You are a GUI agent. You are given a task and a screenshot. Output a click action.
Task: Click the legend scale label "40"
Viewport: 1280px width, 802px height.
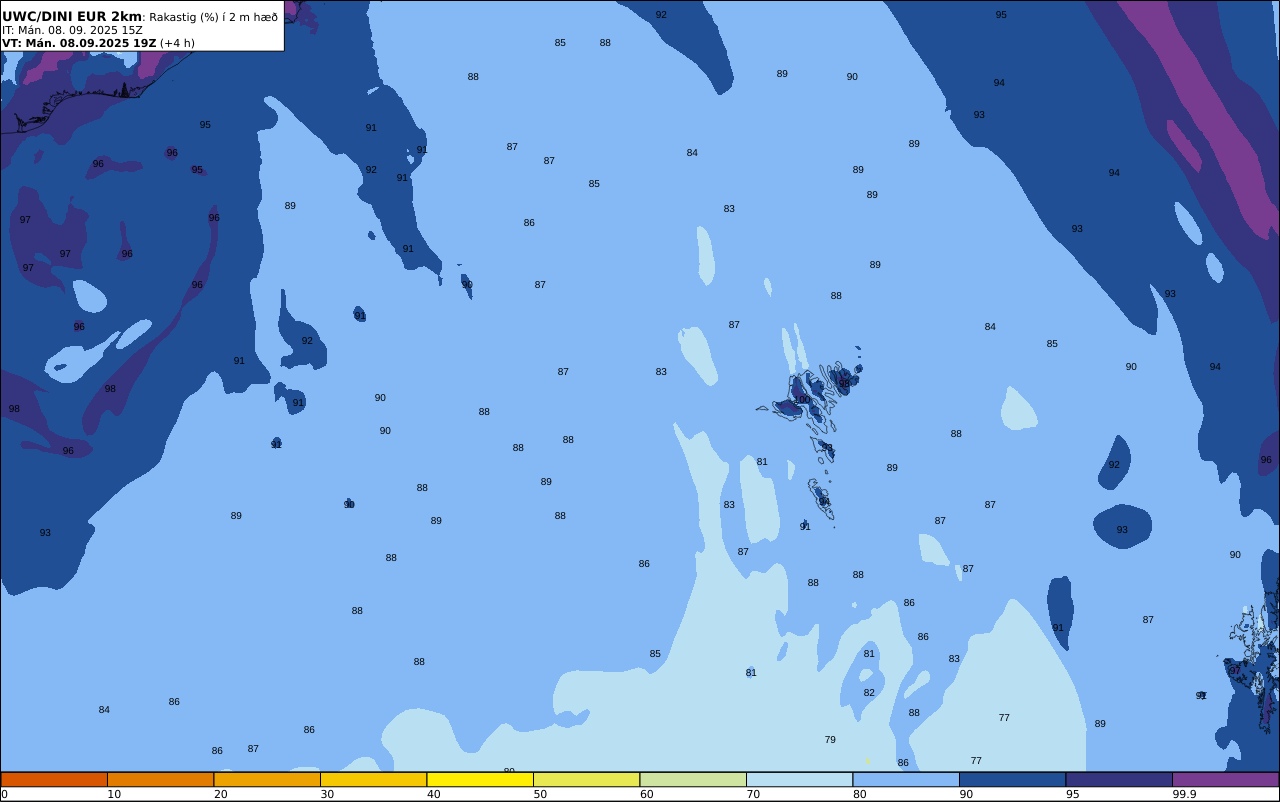pos(433,794)
